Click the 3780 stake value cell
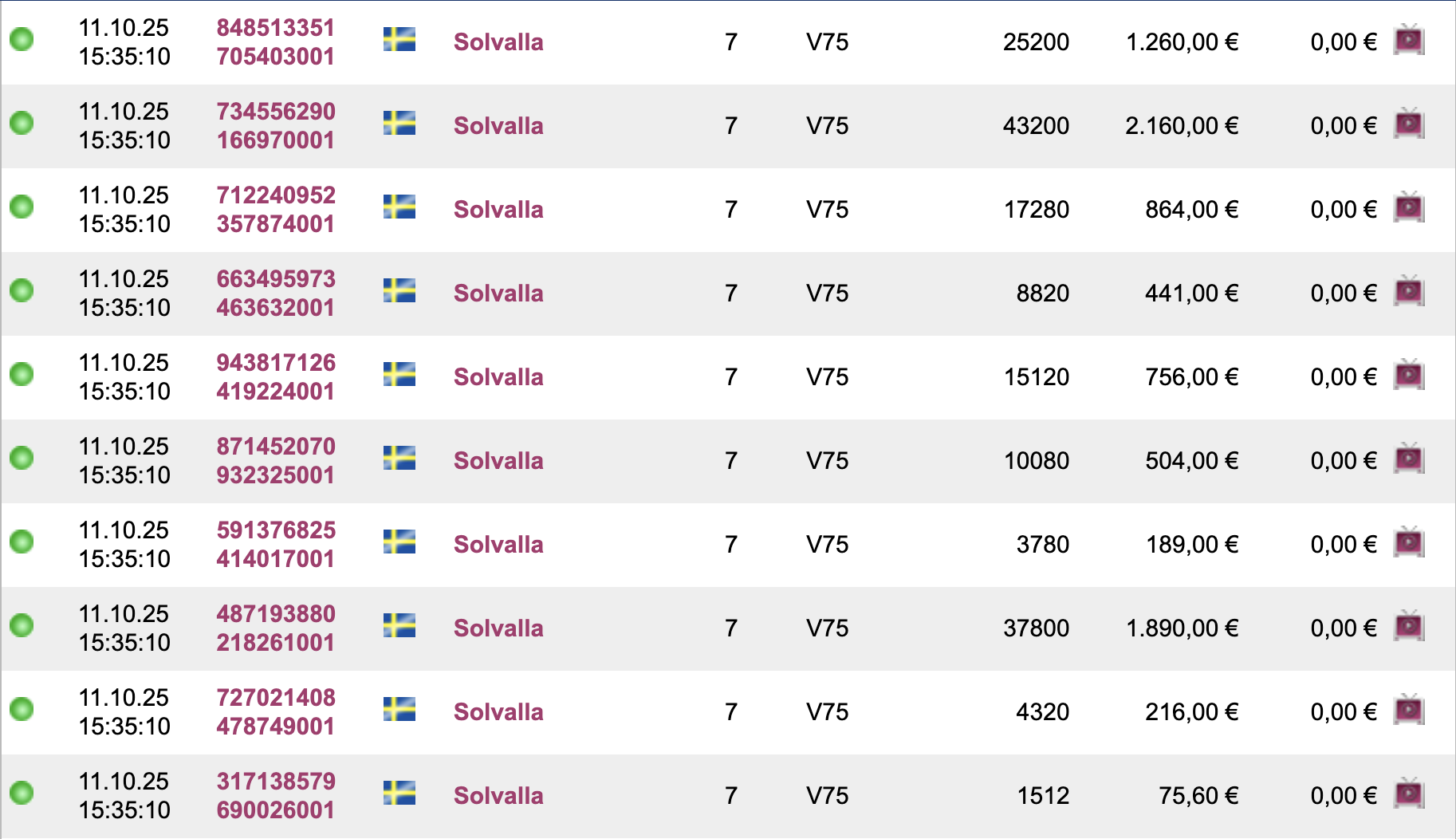This screenshot has height=839, width=1456. (1042, 545)
